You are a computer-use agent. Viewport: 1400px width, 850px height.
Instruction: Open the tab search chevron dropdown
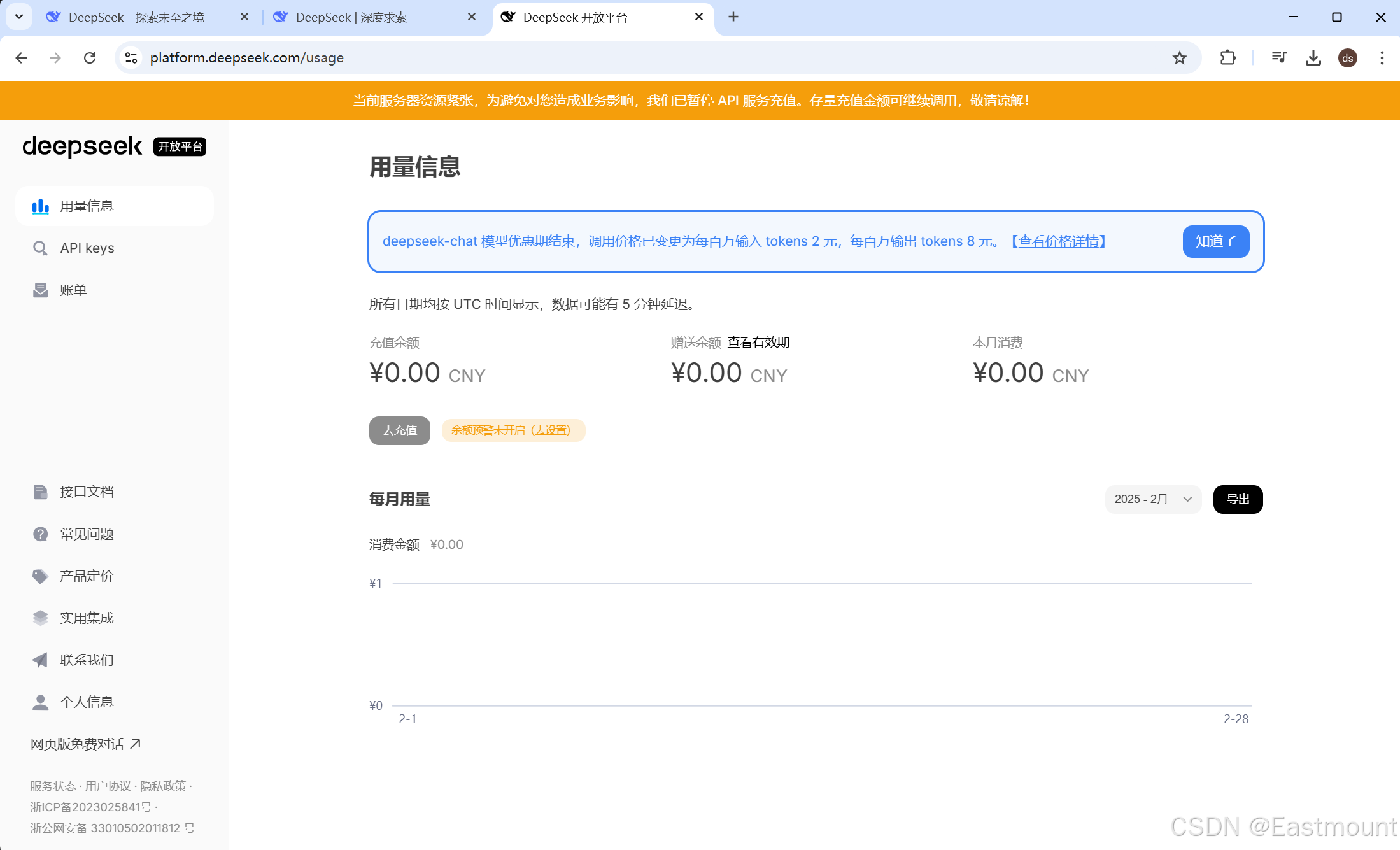(19, 17)
